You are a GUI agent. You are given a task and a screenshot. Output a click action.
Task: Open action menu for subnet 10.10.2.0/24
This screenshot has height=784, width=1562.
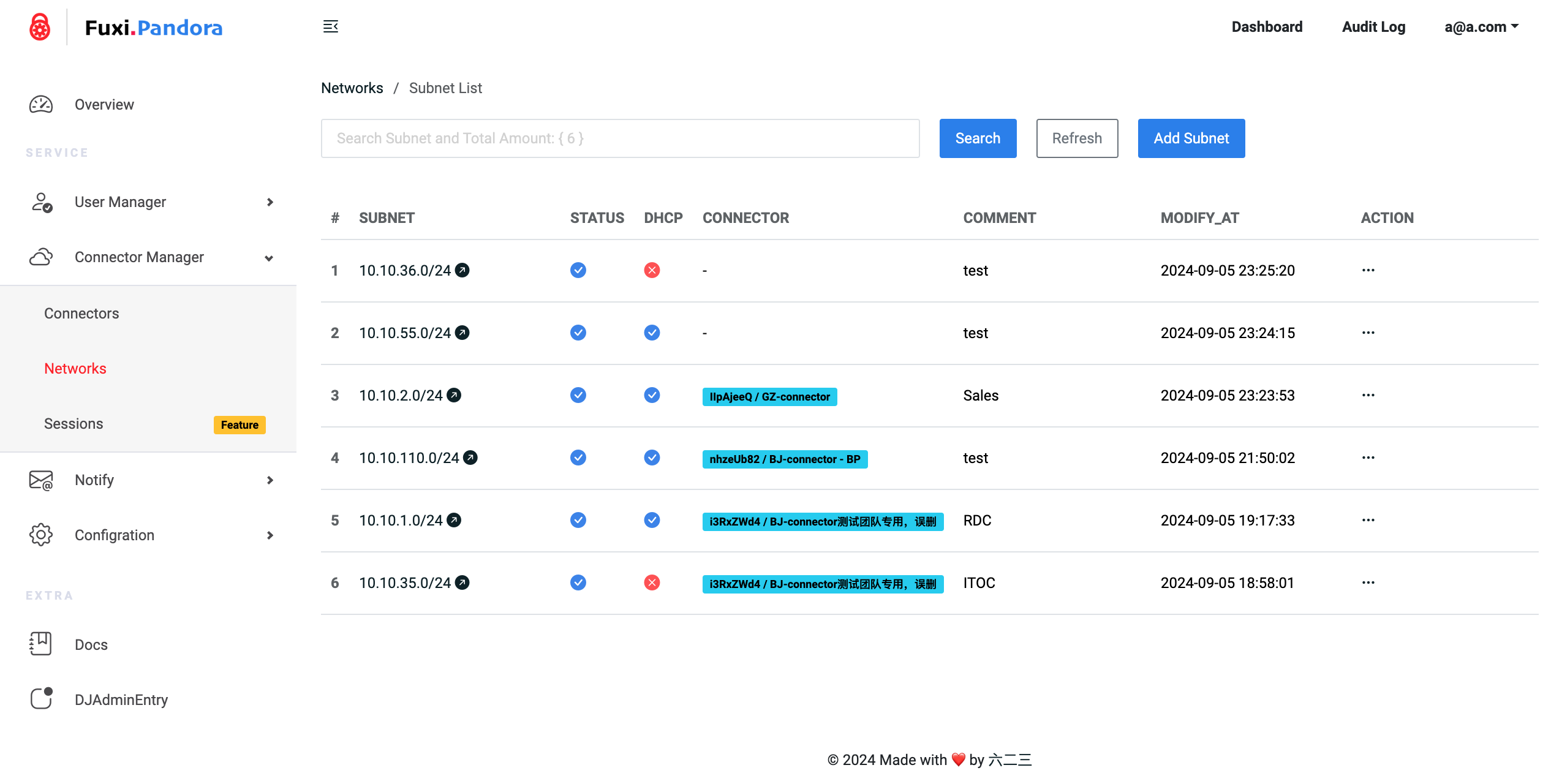click(1368, 395)
